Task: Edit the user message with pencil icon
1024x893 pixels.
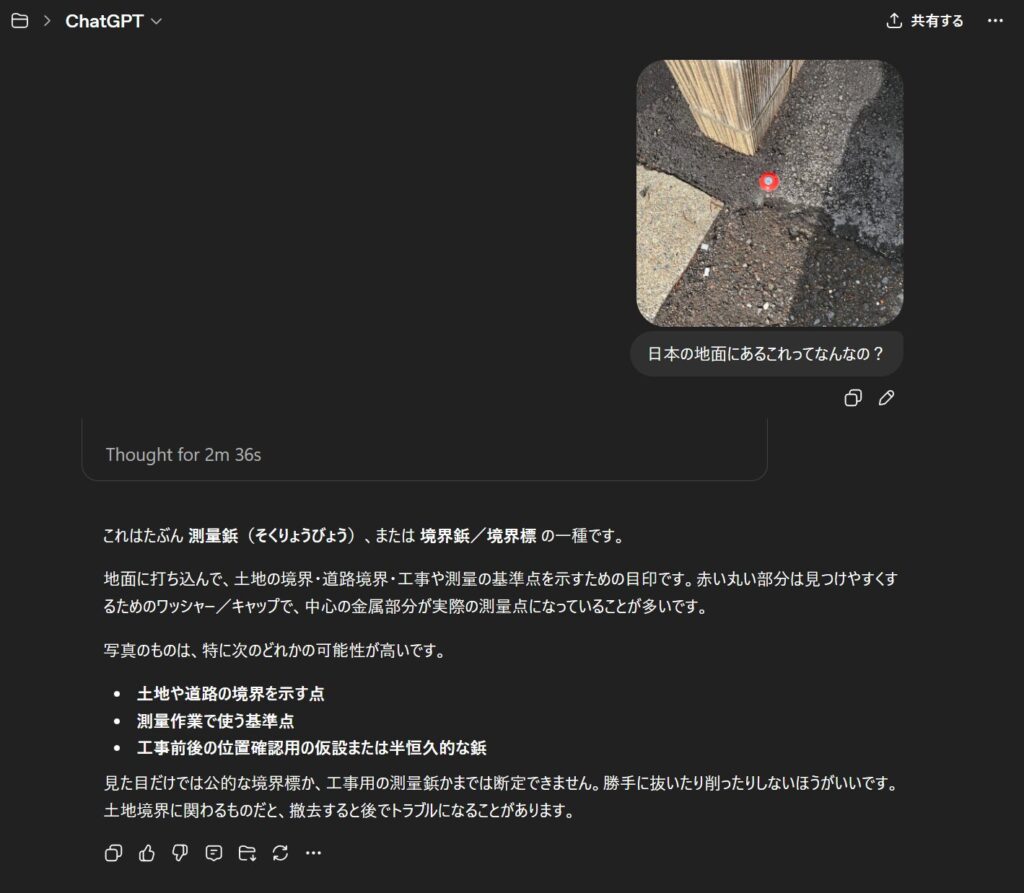Action: (886, 398)
